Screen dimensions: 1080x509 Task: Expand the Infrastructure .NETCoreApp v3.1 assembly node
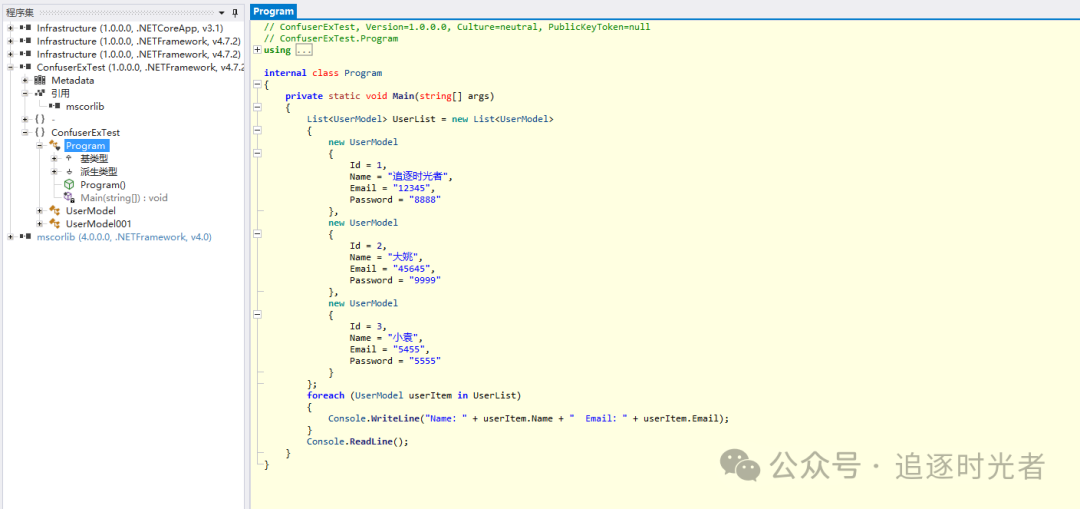coord(10,28)
